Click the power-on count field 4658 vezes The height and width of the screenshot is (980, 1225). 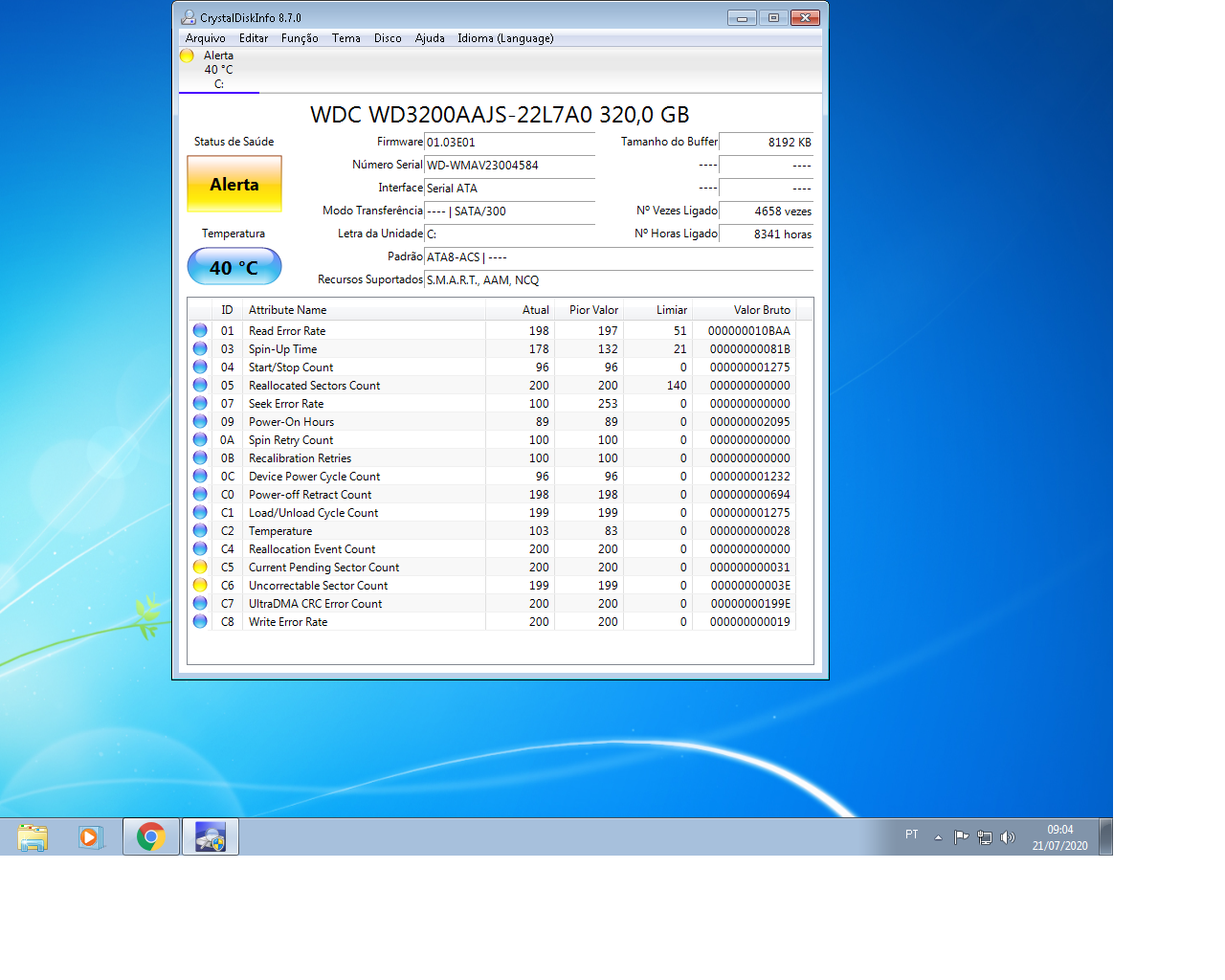pos(766,211)
